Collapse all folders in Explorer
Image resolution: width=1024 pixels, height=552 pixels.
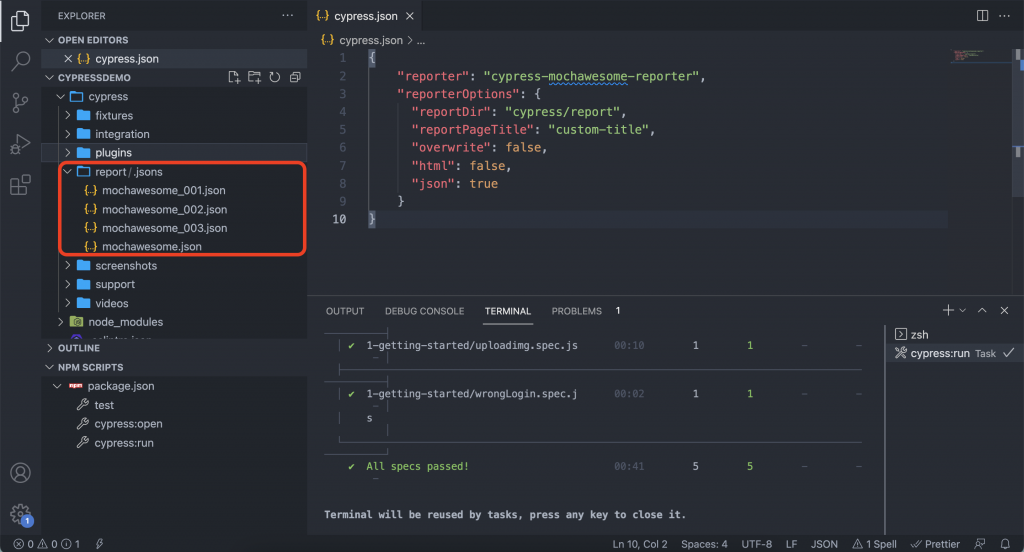tap(295, 77)
